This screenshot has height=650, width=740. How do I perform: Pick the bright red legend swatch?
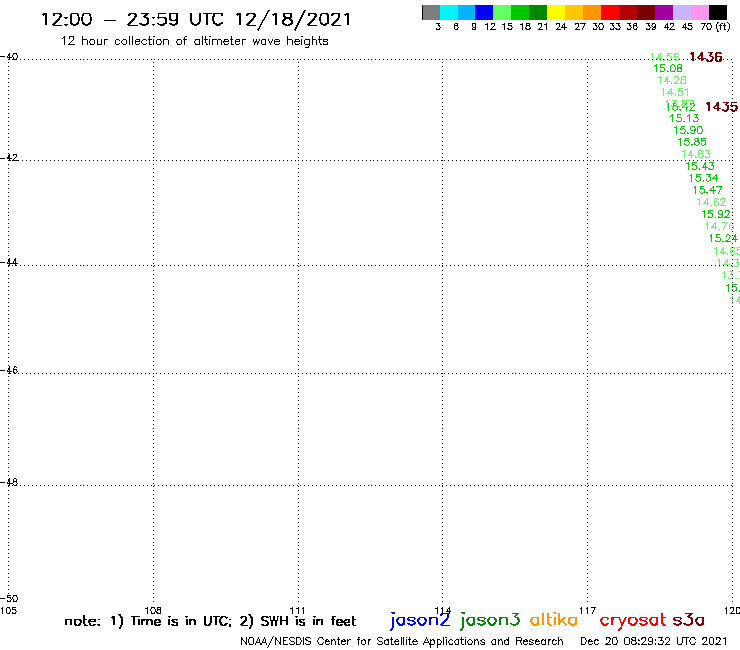click(610, 12)
